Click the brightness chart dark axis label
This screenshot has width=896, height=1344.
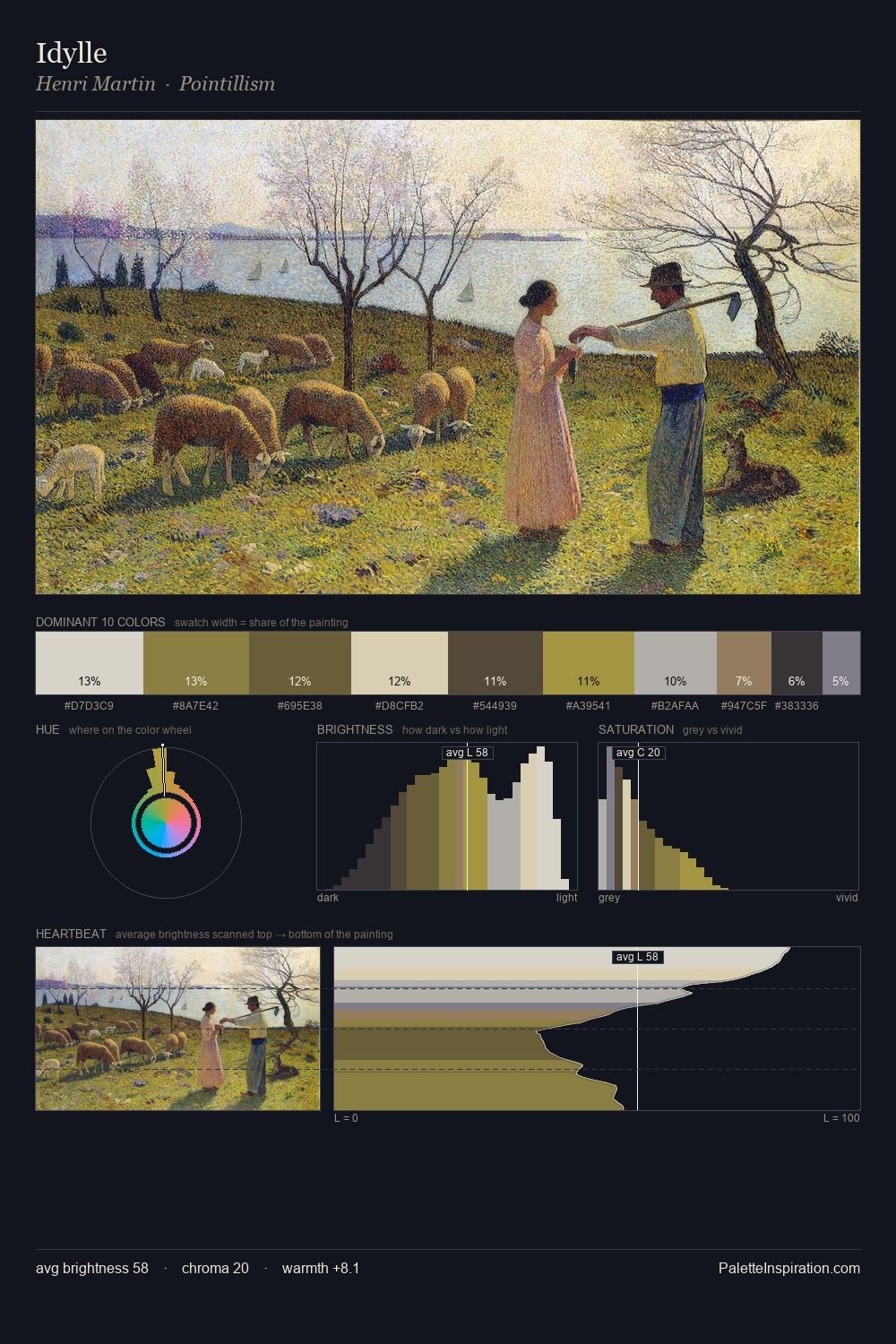point(328,898)
